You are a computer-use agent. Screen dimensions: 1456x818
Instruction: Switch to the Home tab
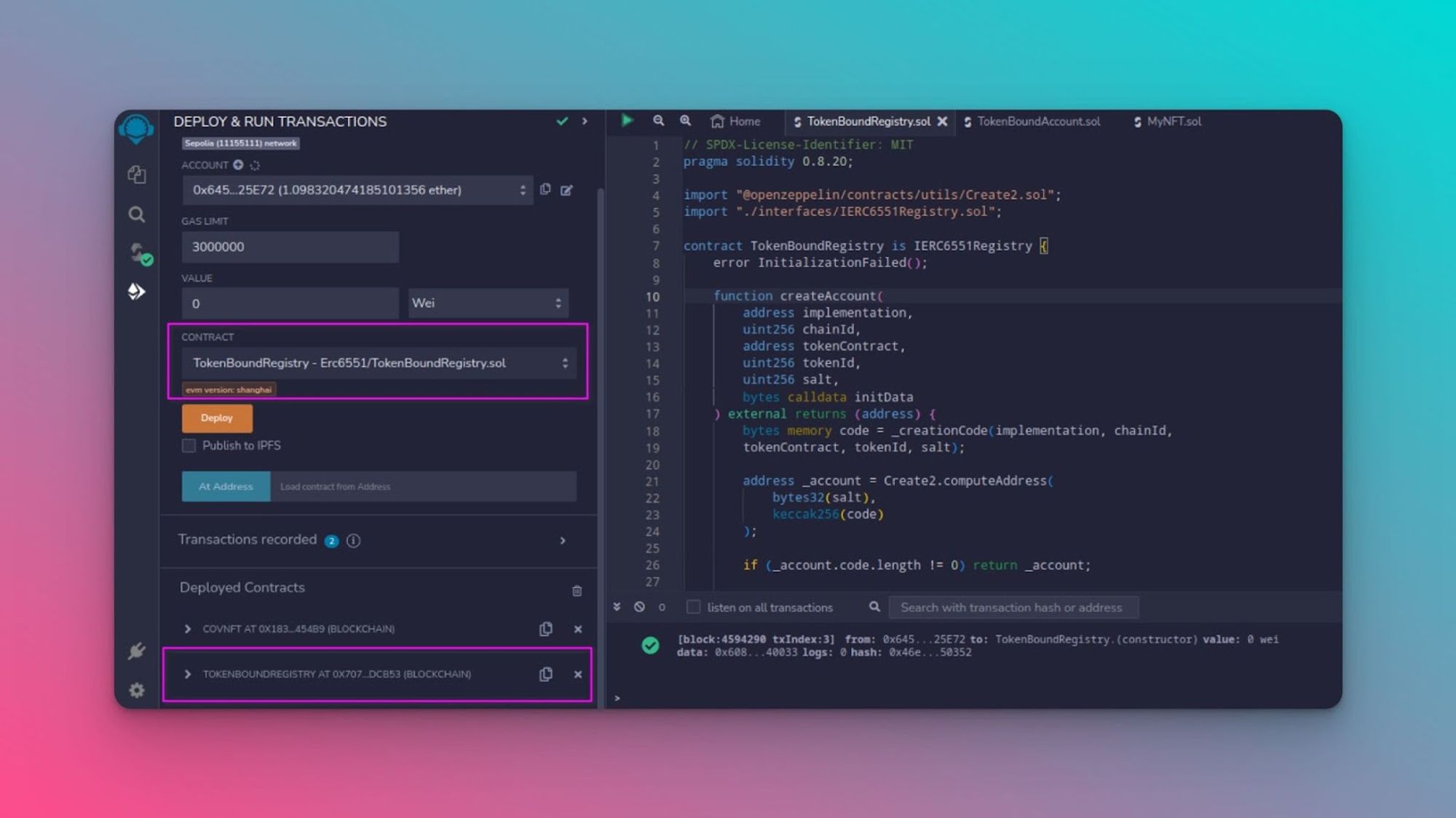click(x=735, y=122)
